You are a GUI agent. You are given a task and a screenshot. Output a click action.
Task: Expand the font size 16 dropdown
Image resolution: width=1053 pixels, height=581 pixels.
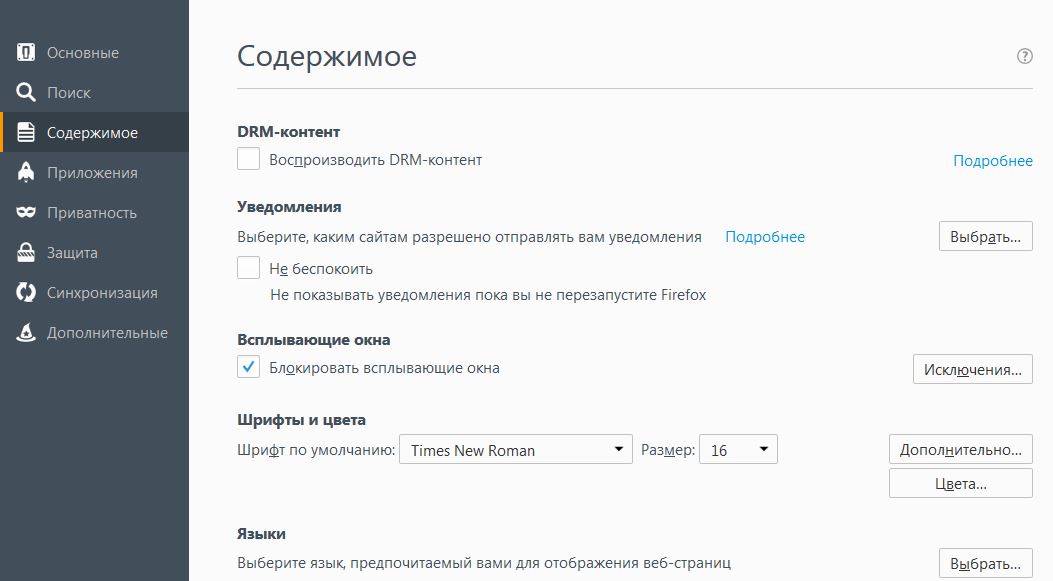coord(738,450)
